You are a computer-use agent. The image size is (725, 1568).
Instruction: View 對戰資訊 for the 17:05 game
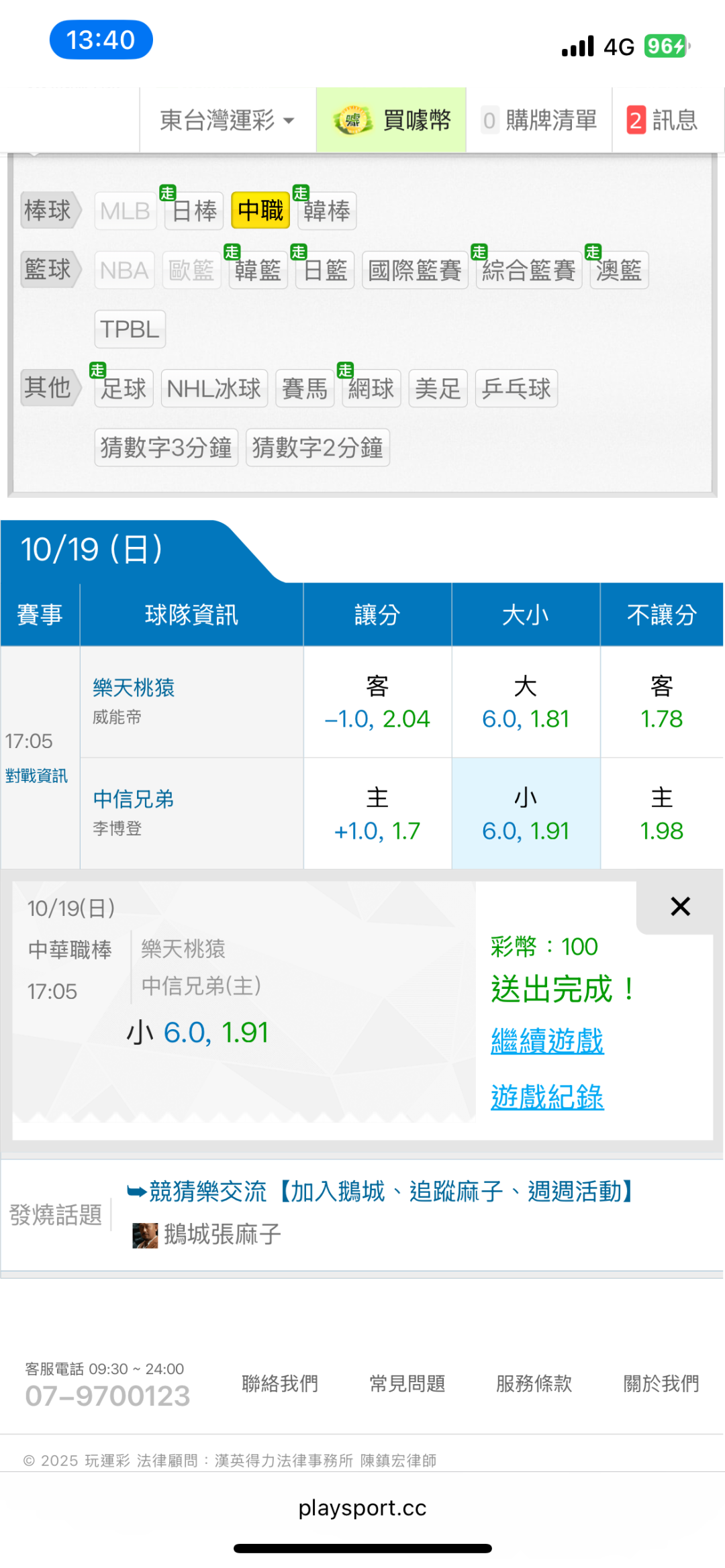point(37,776)
